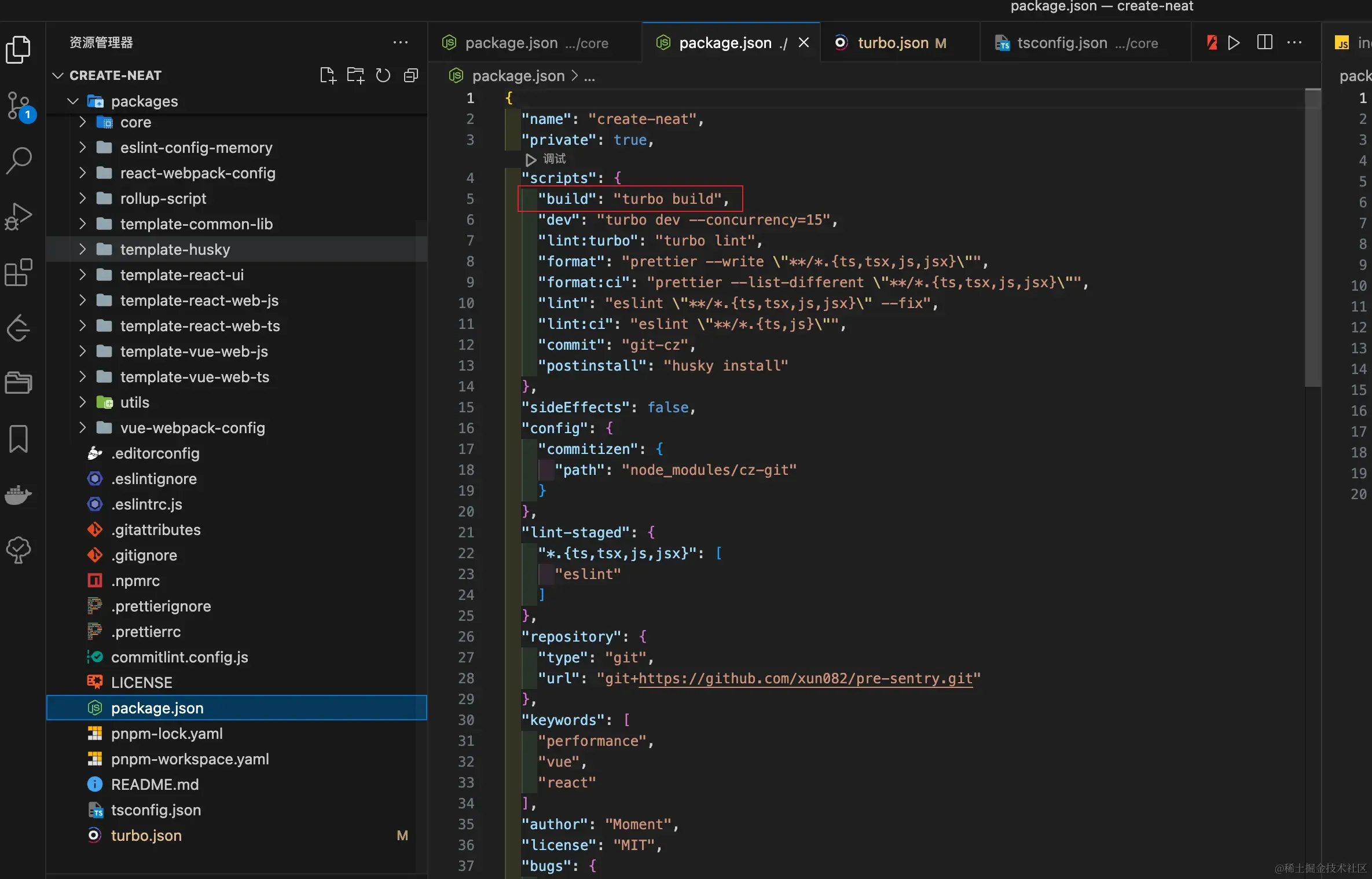1372x879 pixels.
Task: Open the Search view icon
Action: pos(19,160)
